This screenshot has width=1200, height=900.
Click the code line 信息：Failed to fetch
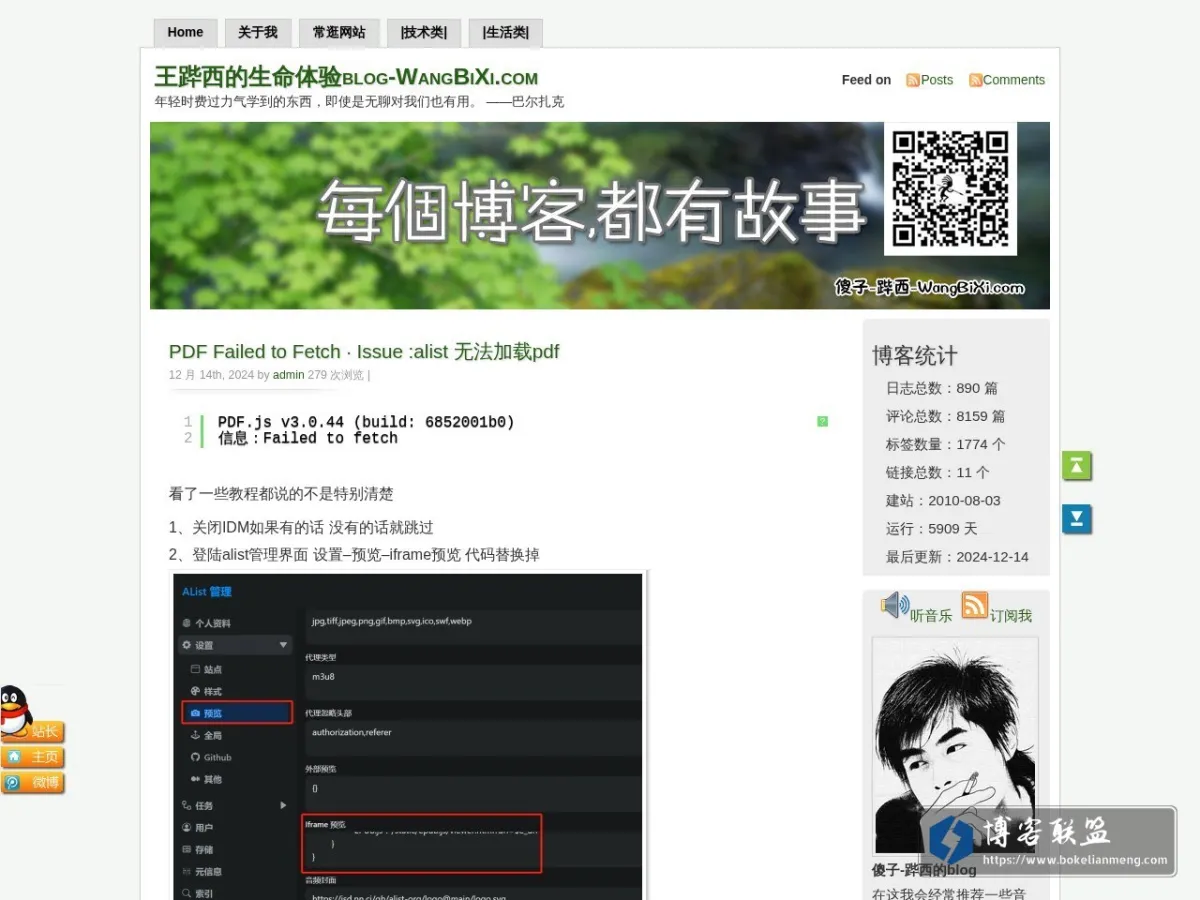click(x=308, y=438)
